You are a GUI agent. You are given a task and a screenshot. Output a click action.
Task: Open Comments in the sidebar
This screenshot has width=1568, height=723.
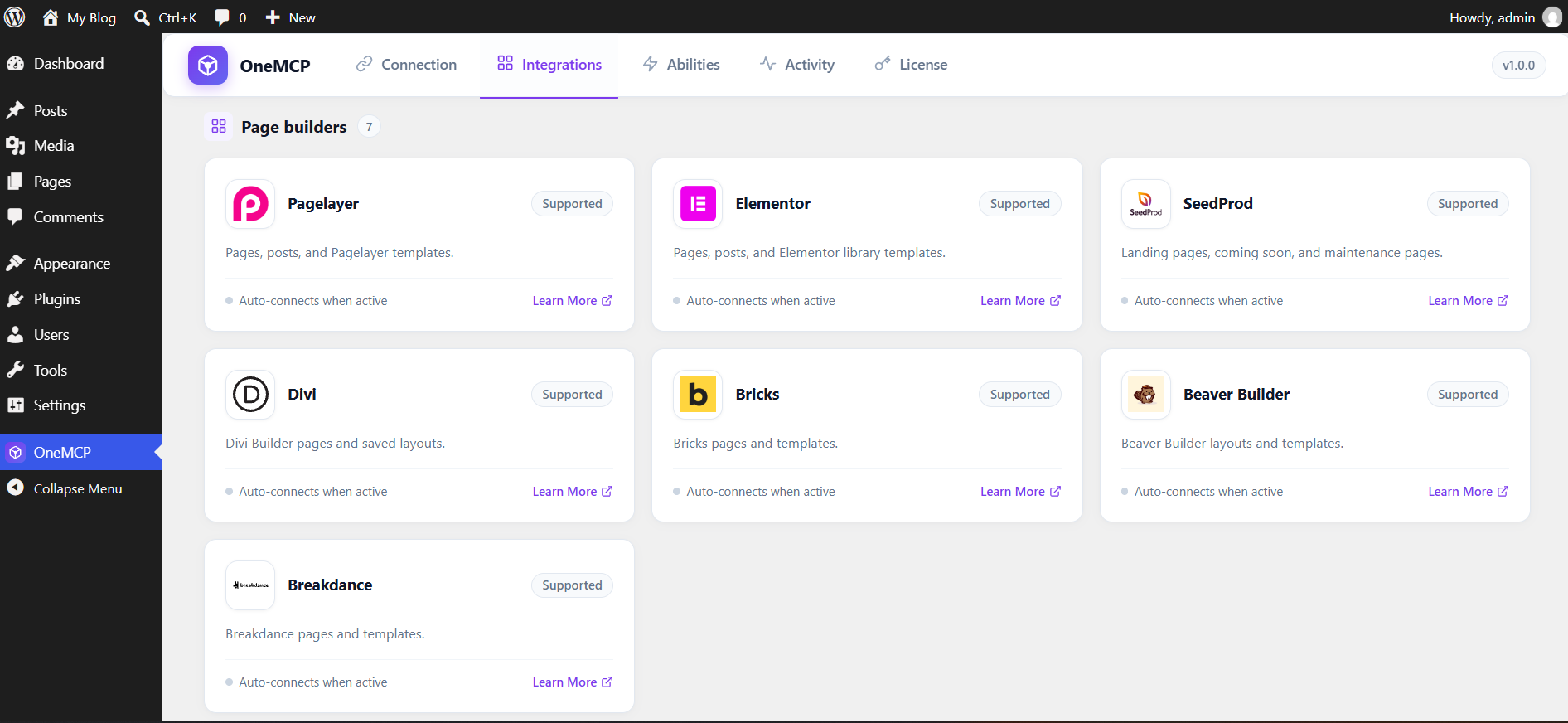[x=81, y=217]
